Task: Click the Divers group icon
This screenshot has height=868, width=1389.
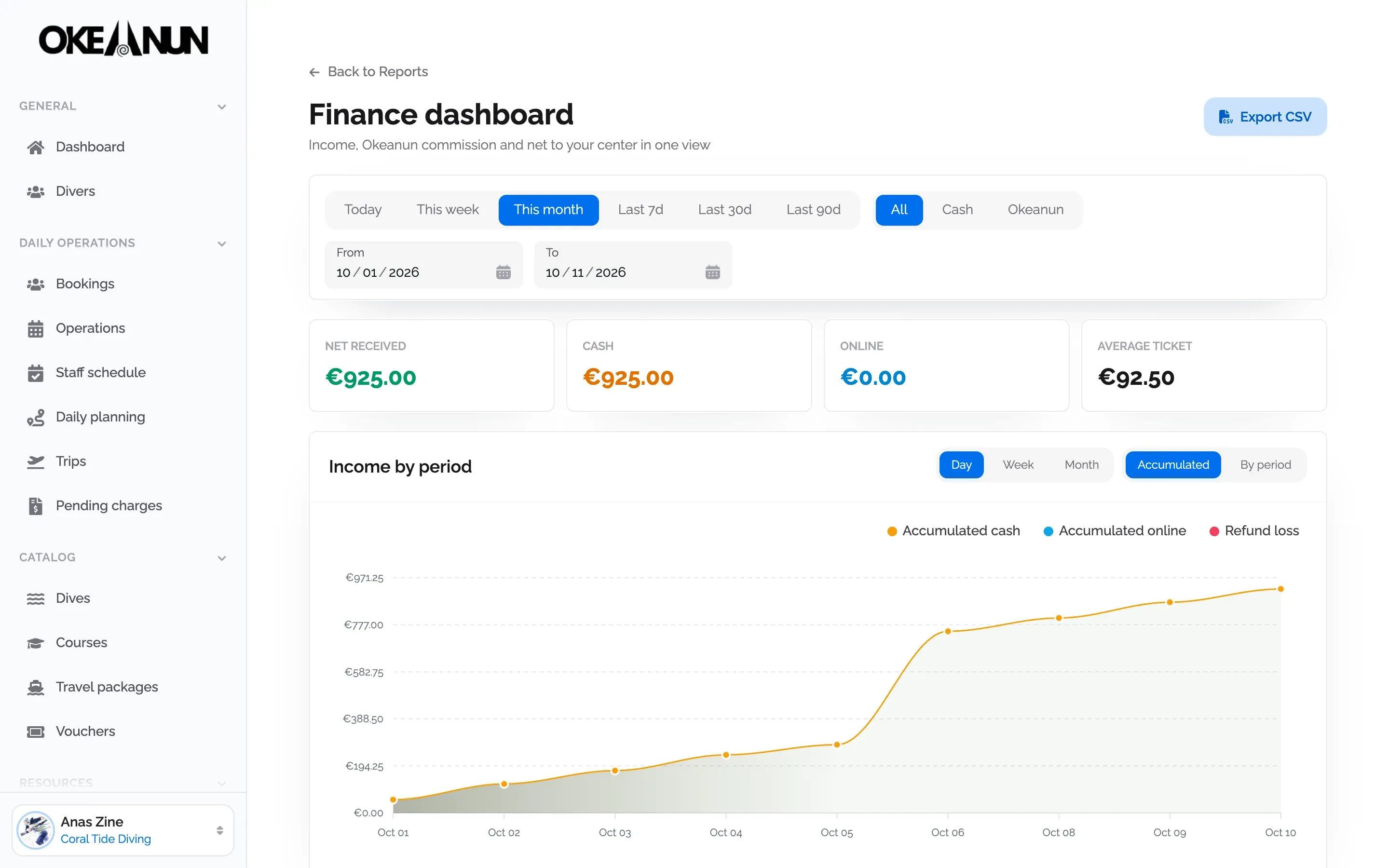Action: 36,191
